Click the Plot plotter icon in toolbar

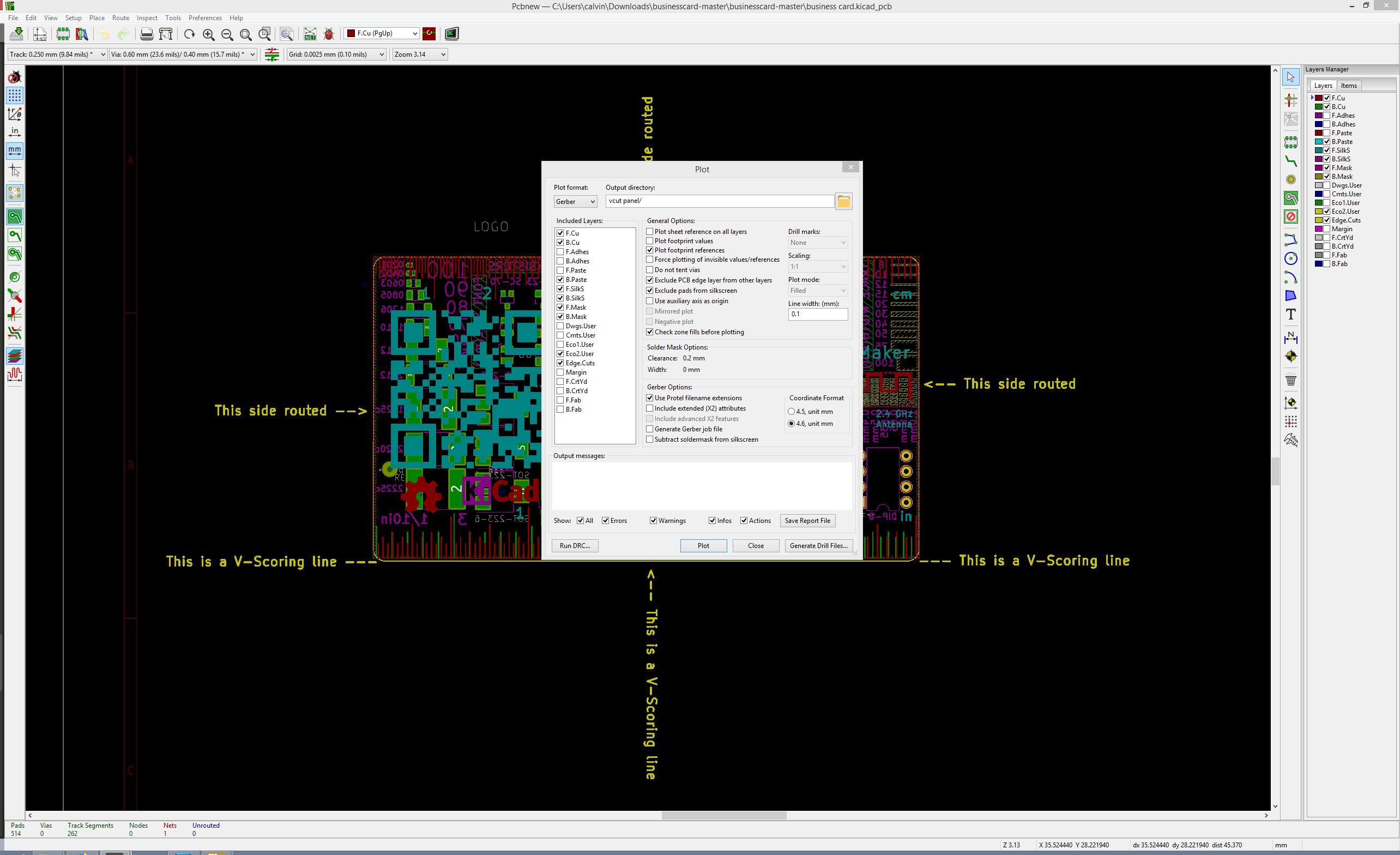pos(166,34)
